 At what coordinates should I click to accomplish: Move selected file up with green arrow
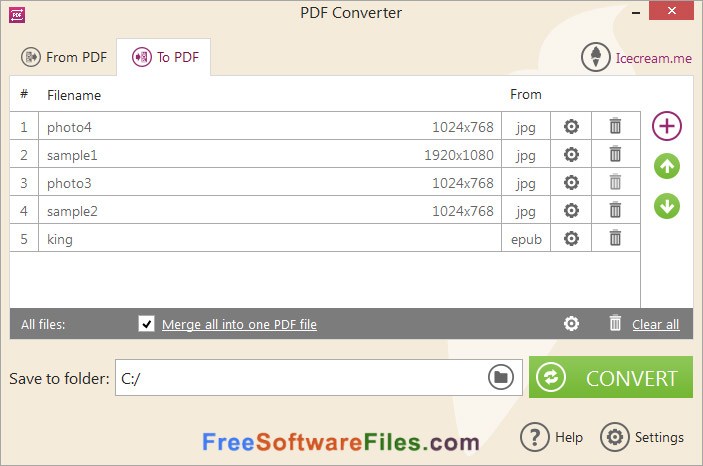coord(667,166)
